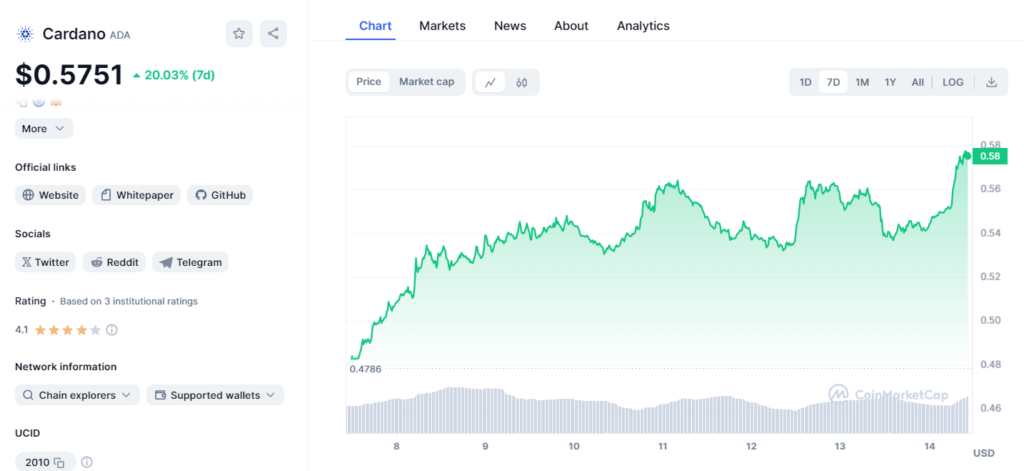
Task: Open the official Website link
Action: pyautogui.click(x=50, y=195)
